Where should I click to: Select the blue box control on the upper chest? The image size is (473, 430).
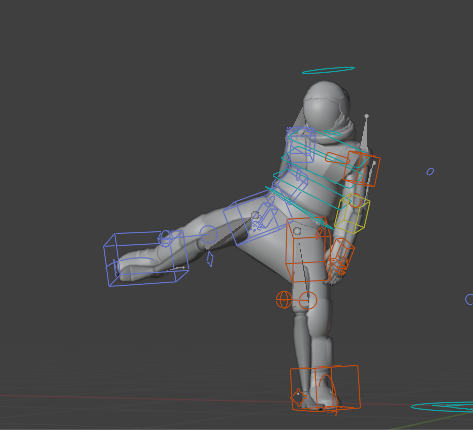[302, 145]
